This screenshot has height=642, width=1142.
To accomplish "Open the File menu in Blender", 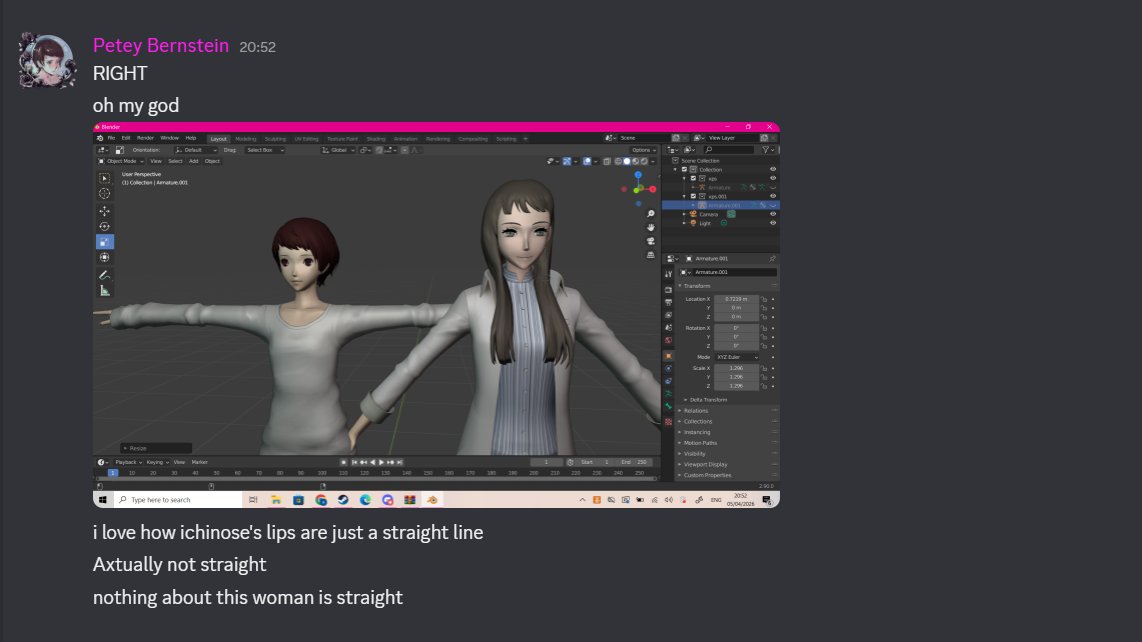I will (111, 138).
